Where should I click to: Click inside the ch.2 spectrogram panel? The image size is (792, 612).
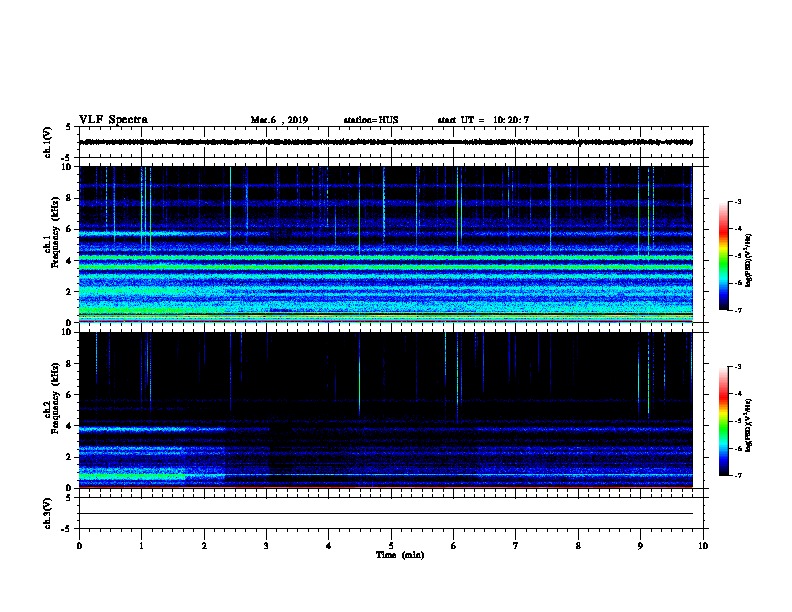[x=386, y=410]
